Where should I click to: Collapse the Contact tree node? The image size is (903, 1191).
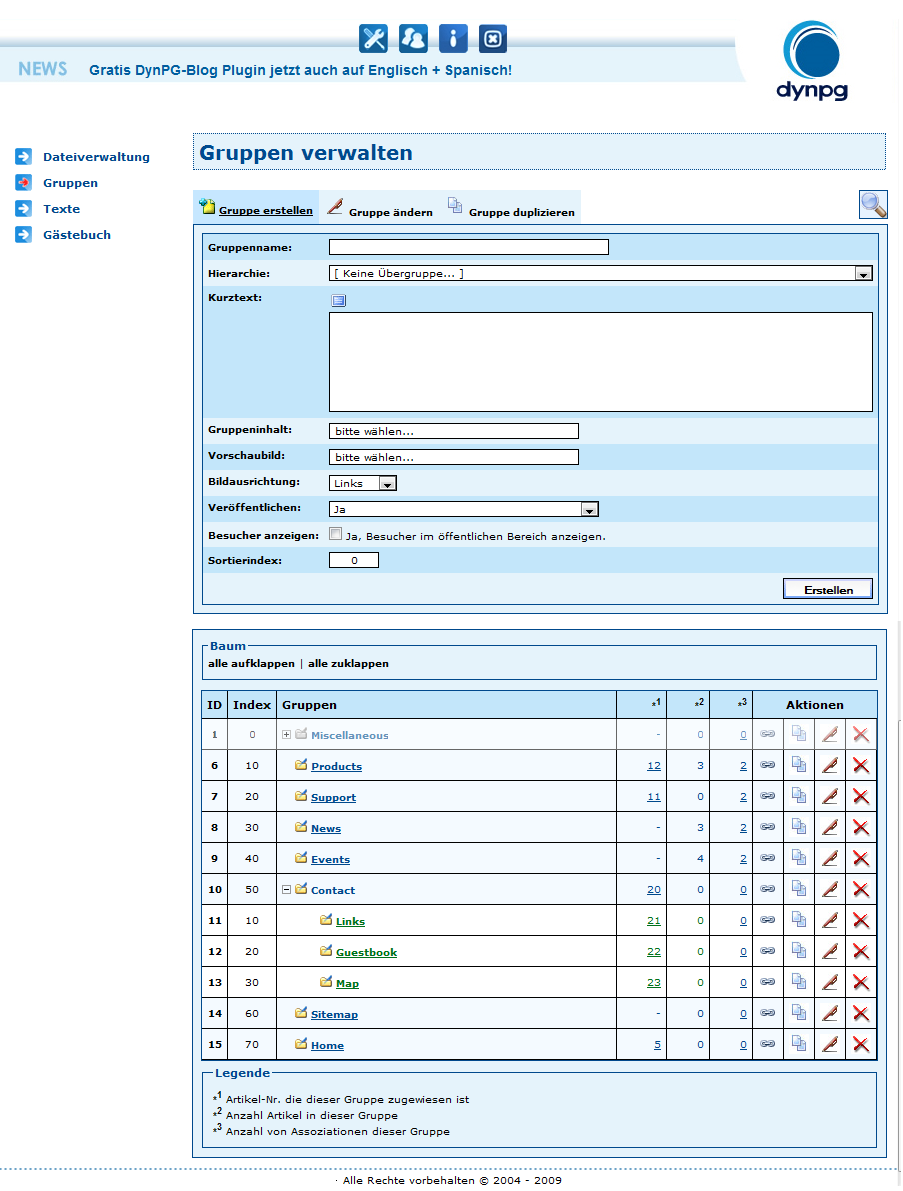click(x=287, y=890)
